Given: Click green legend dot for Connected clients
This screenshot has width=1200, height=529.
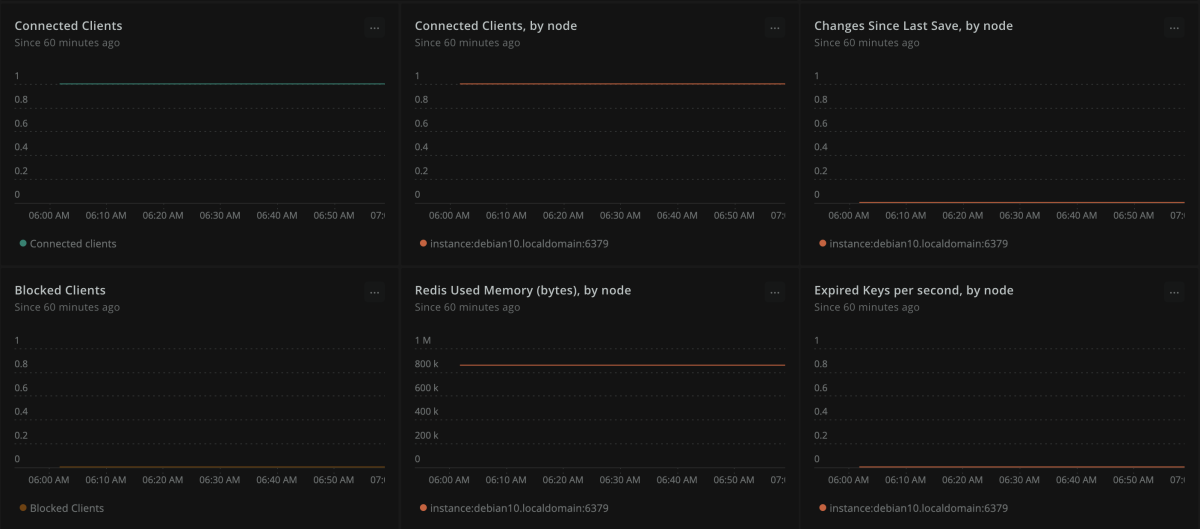Looking at the screenshot, I should tap(23, 243).
